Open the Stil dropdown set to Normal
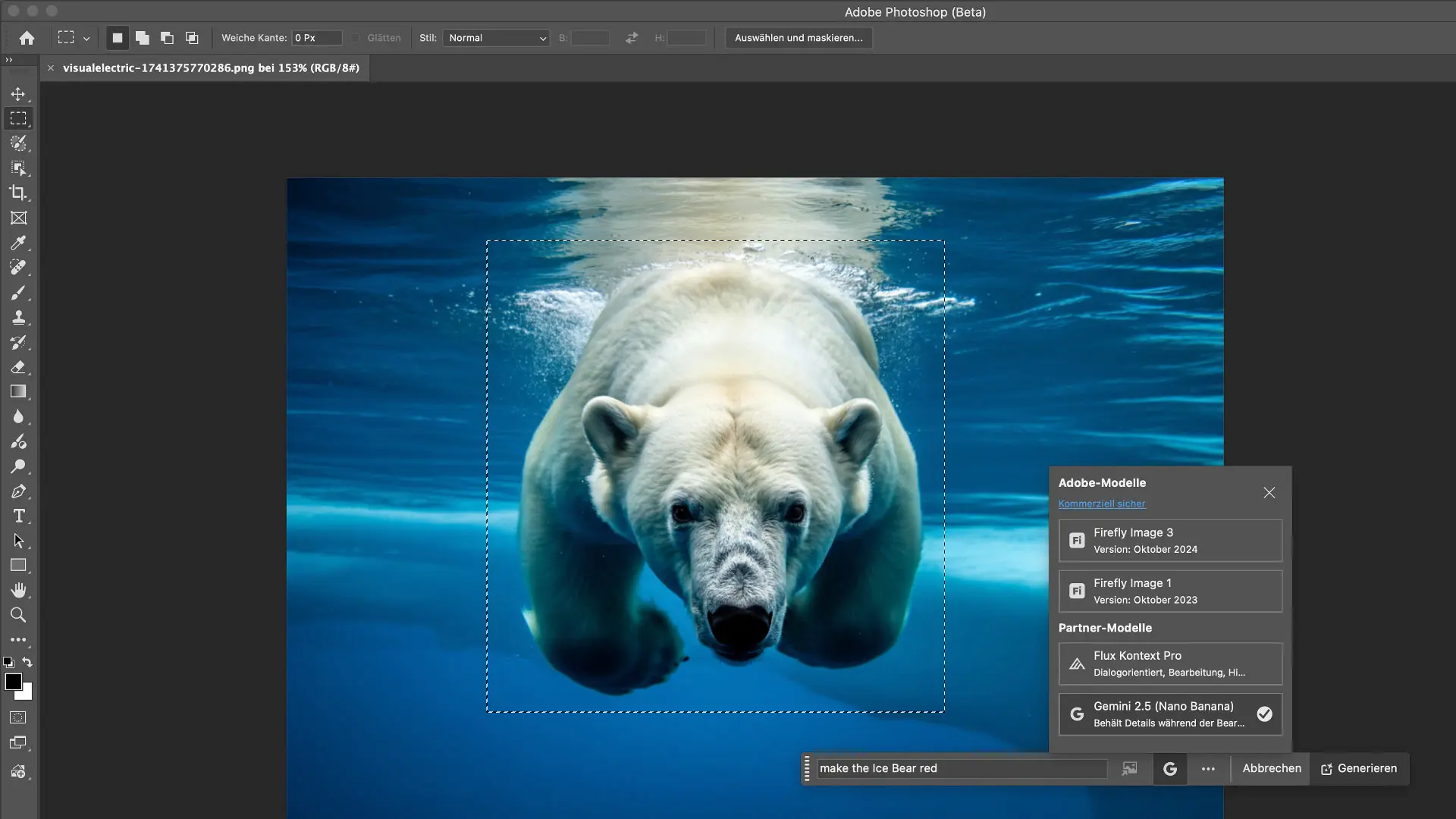Screen dimensions: 1456x819 (x=495, y=37)
